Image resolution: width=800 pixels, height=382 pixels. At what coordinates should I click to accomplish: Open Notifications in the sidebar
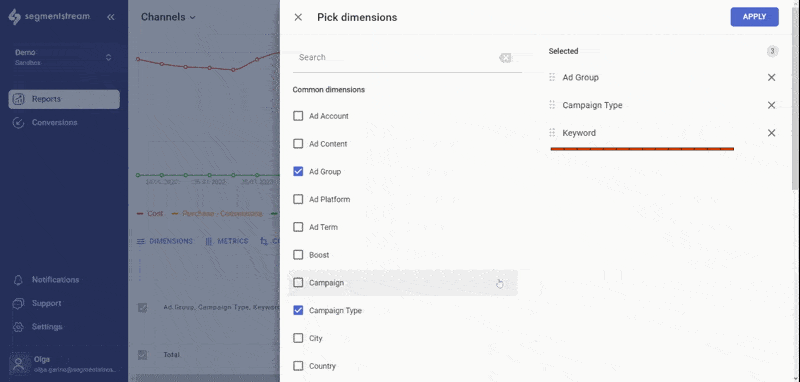tap(56, 279)
